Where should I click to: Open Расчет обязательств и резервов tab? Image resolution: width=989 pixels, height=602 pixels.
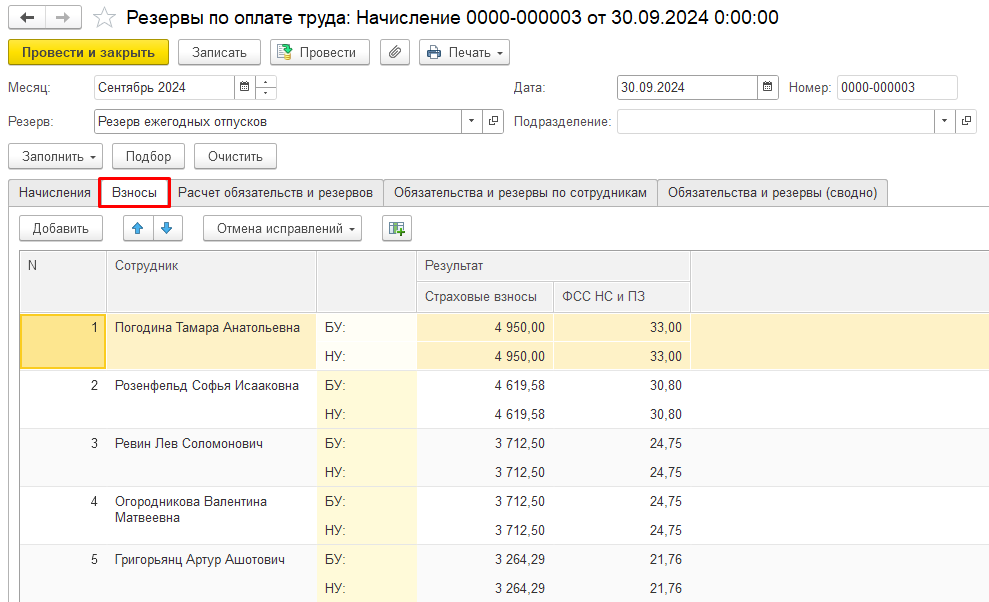point(276,193)
